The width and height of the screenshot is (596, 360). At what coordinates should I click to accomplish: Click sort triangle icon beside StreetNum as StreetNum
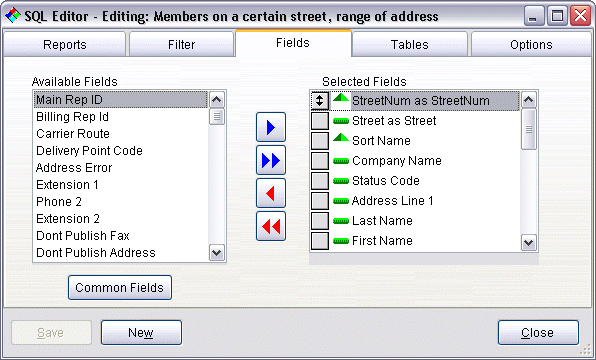[341, 98]
